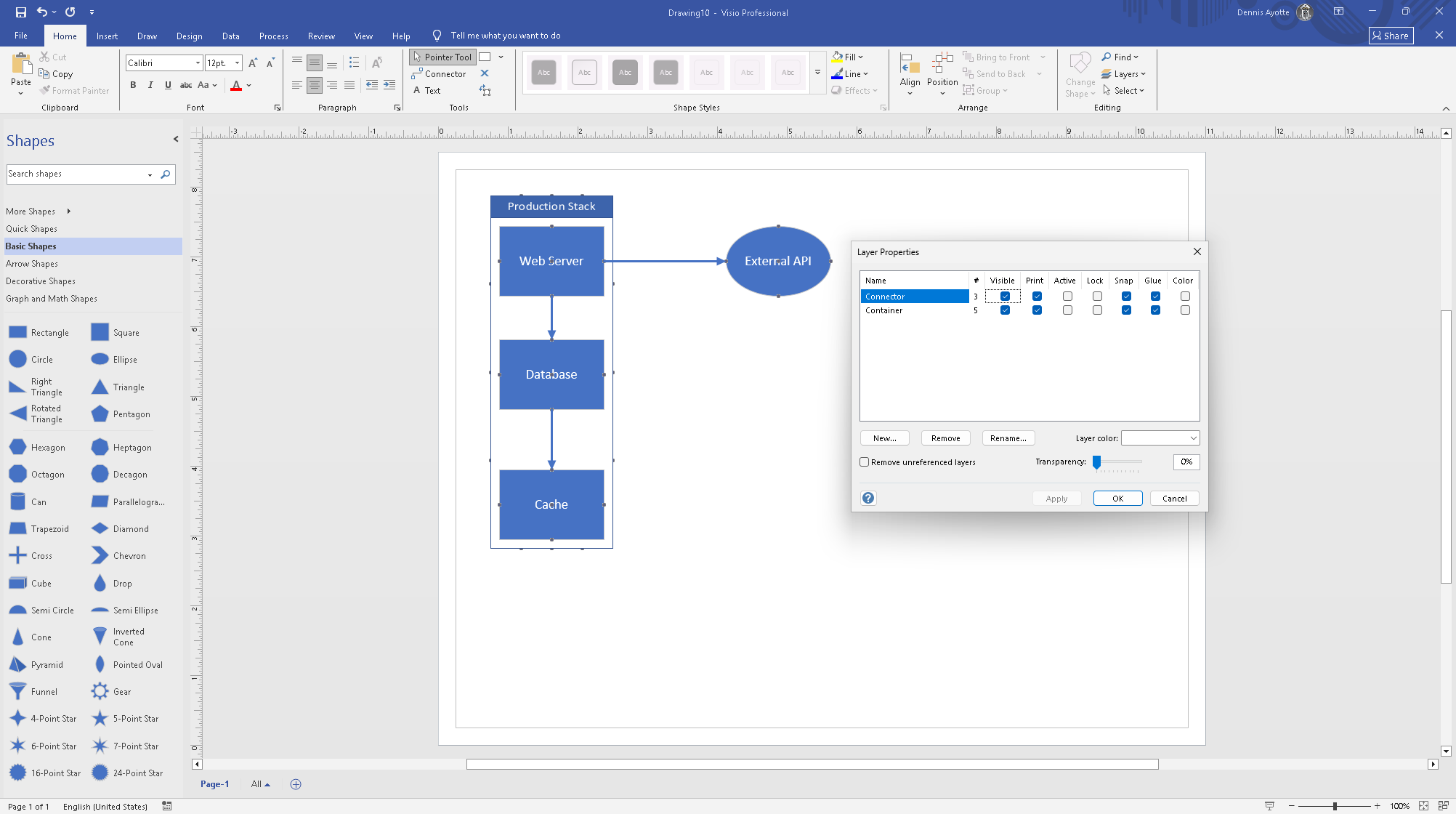Increase font size with grow icon
Viewport: 1456px width, 814px height.
click(253, 63)
